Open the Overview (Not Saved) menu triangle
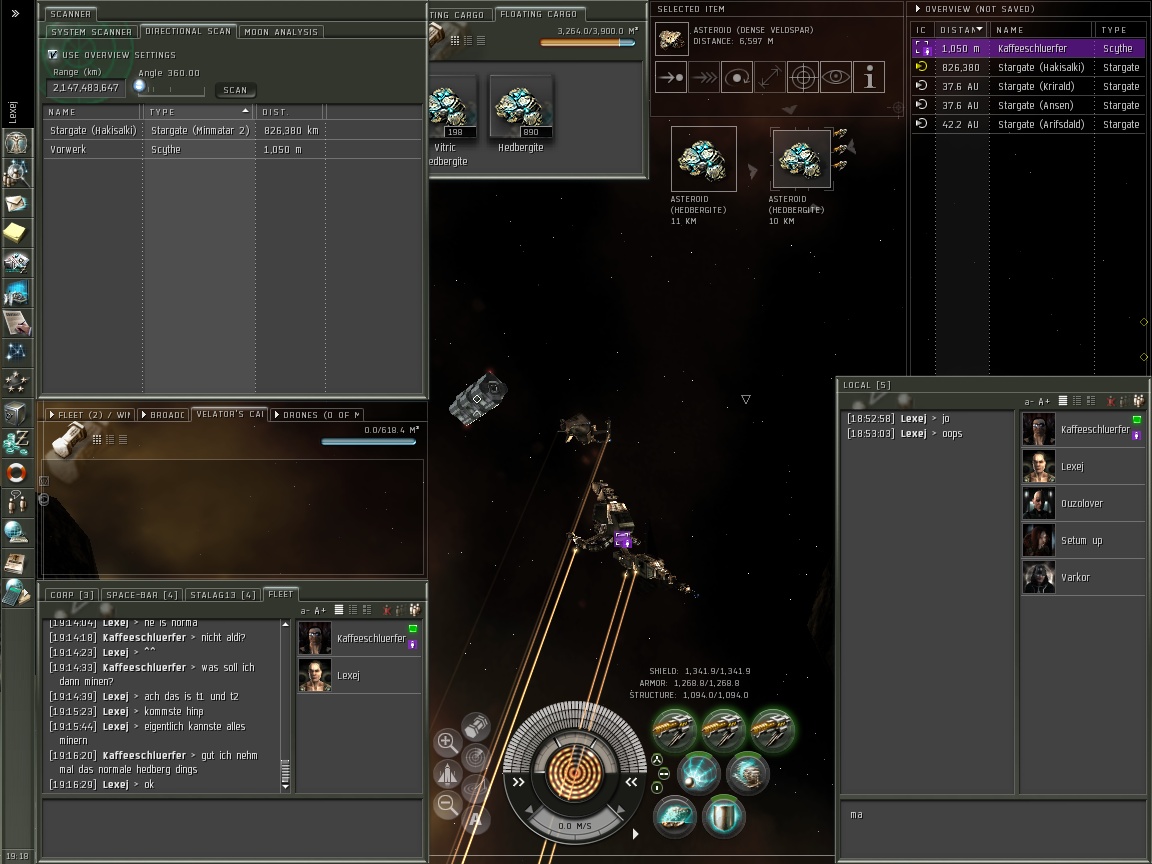Image resolution: width=1152 pixels, height=864 pixels. (918, 9)
